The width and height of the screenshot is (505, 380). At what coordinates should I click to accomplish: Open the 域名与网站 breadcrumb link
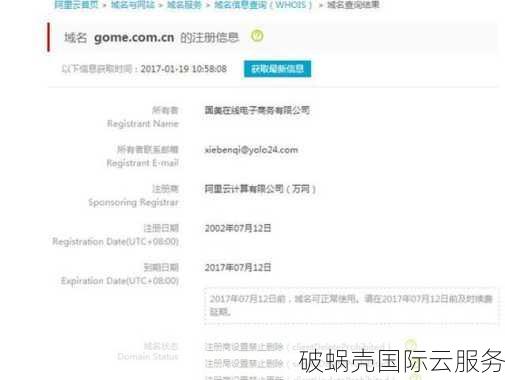pos(132,5)
